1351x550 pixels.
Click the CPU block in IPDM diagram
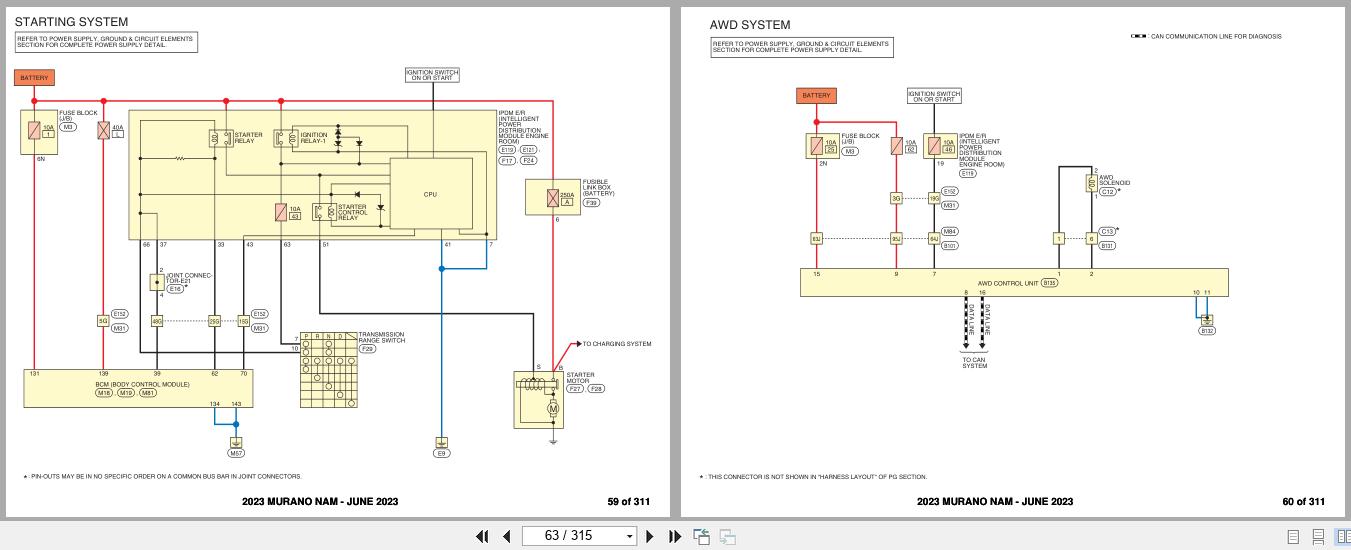tap(431, 194)
